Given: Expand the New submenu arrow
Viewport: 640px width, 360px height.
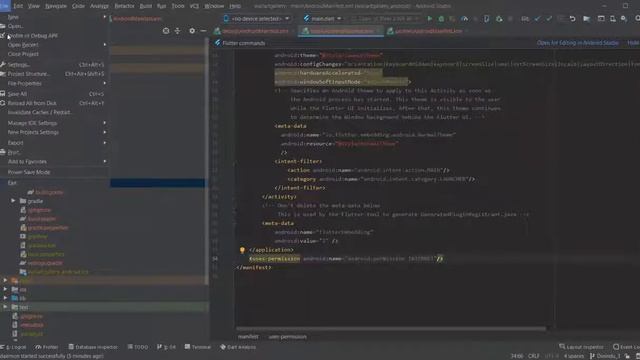Looking at the screenshot, I should point(105,17).
